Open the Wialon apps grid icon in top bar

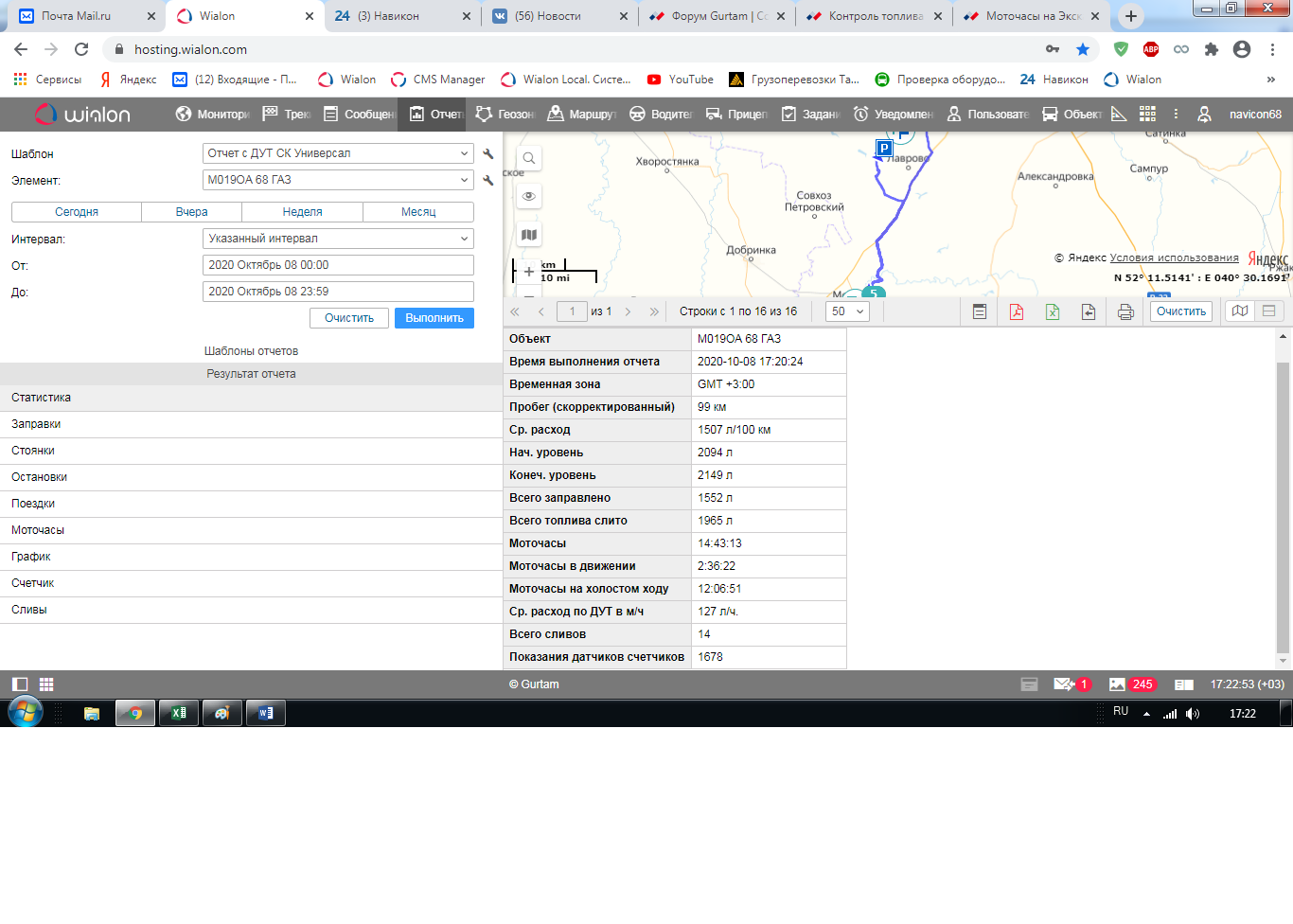click(x=1147, y=114)
